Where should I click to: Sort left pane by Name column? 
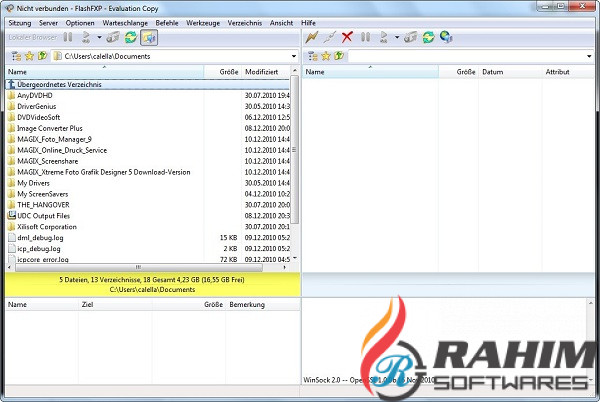coord(105,72)
